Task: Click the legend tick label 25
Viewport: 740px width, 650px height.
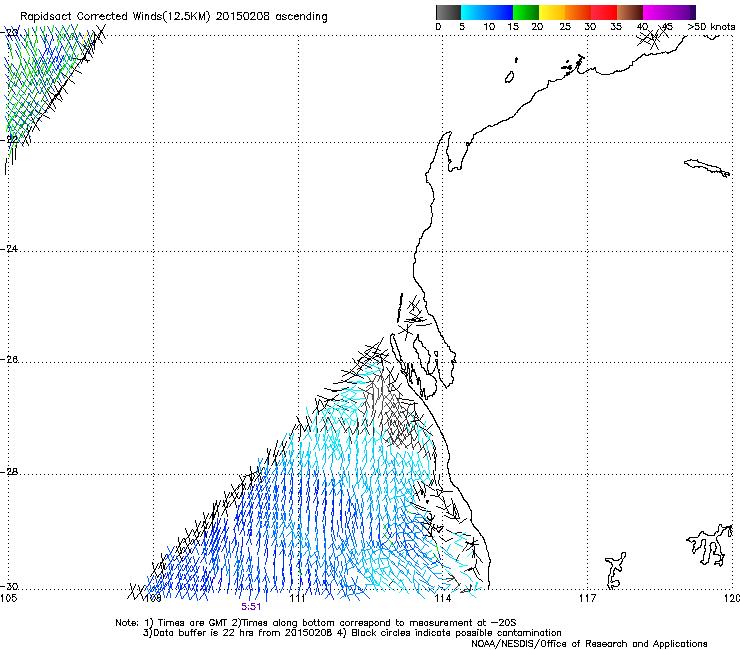Action: [565, 27]
